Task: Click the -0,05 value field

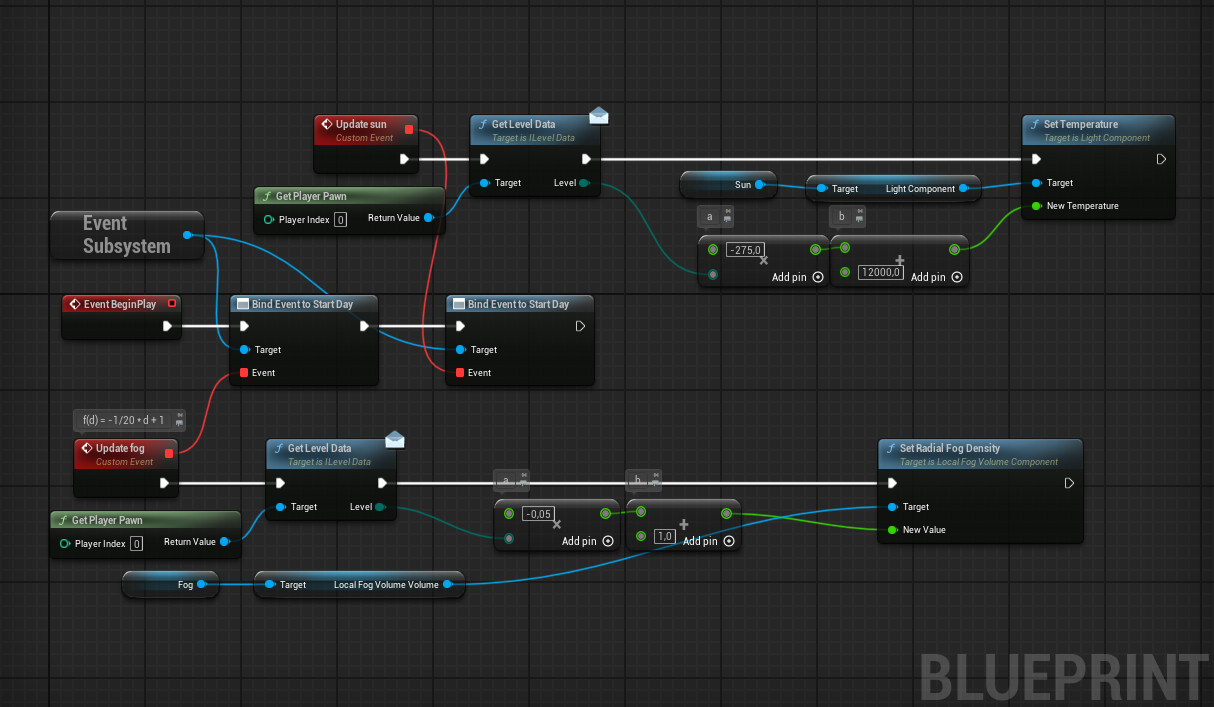Action: pyautogui.click(x=538, y=514)
